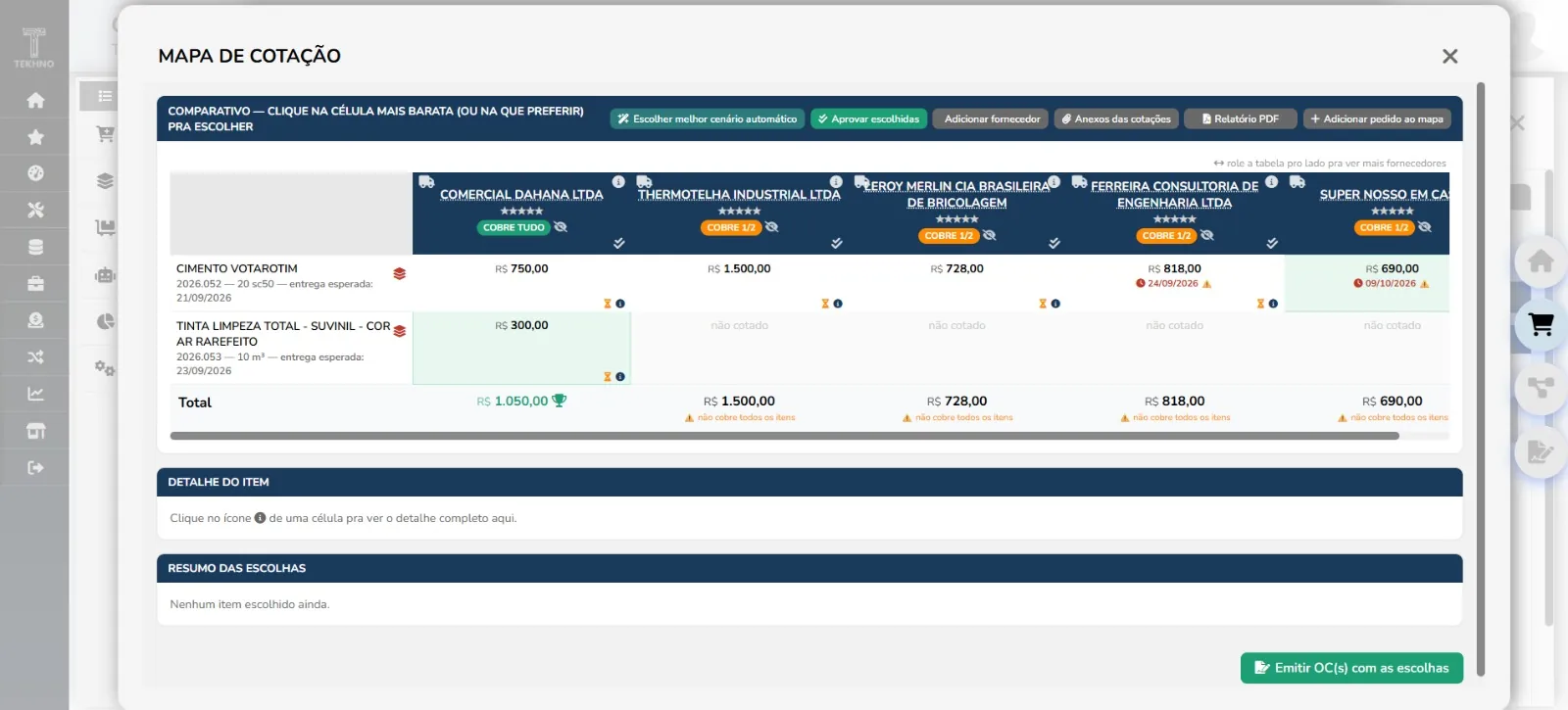Hide SUPER NOSSO column with eye icon

click(x=1425, y=227)
